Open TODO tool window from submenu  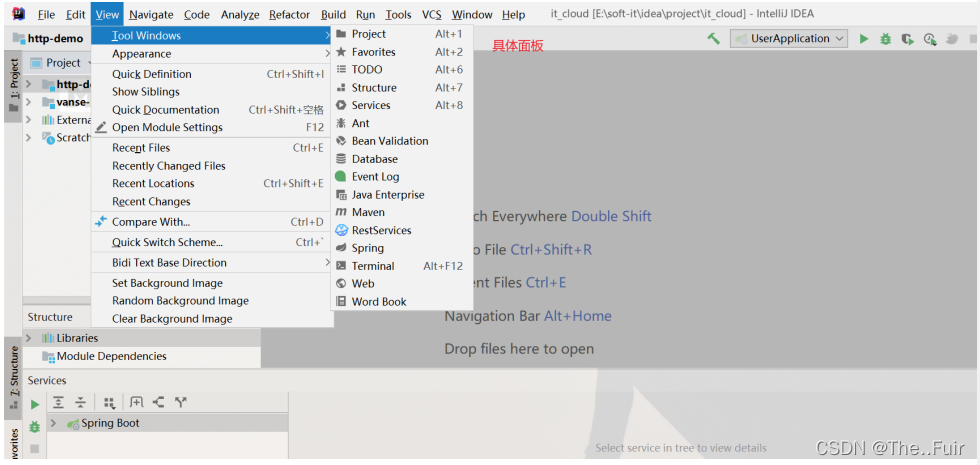[x=402, y=69]
